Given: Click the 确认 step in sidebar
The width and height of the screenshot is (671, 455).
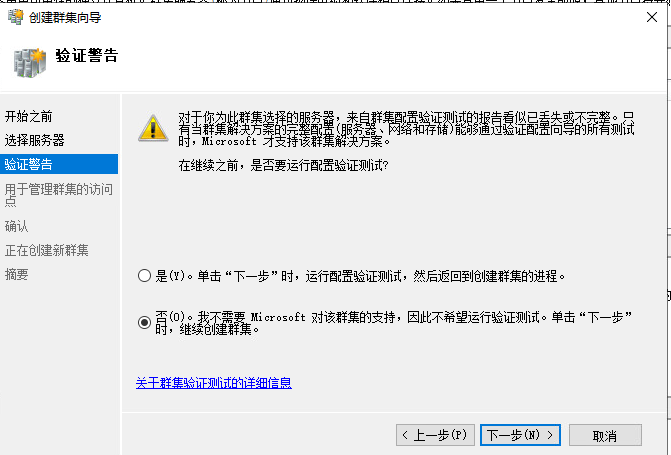Looking at the screenshot, I should [16, 226].
